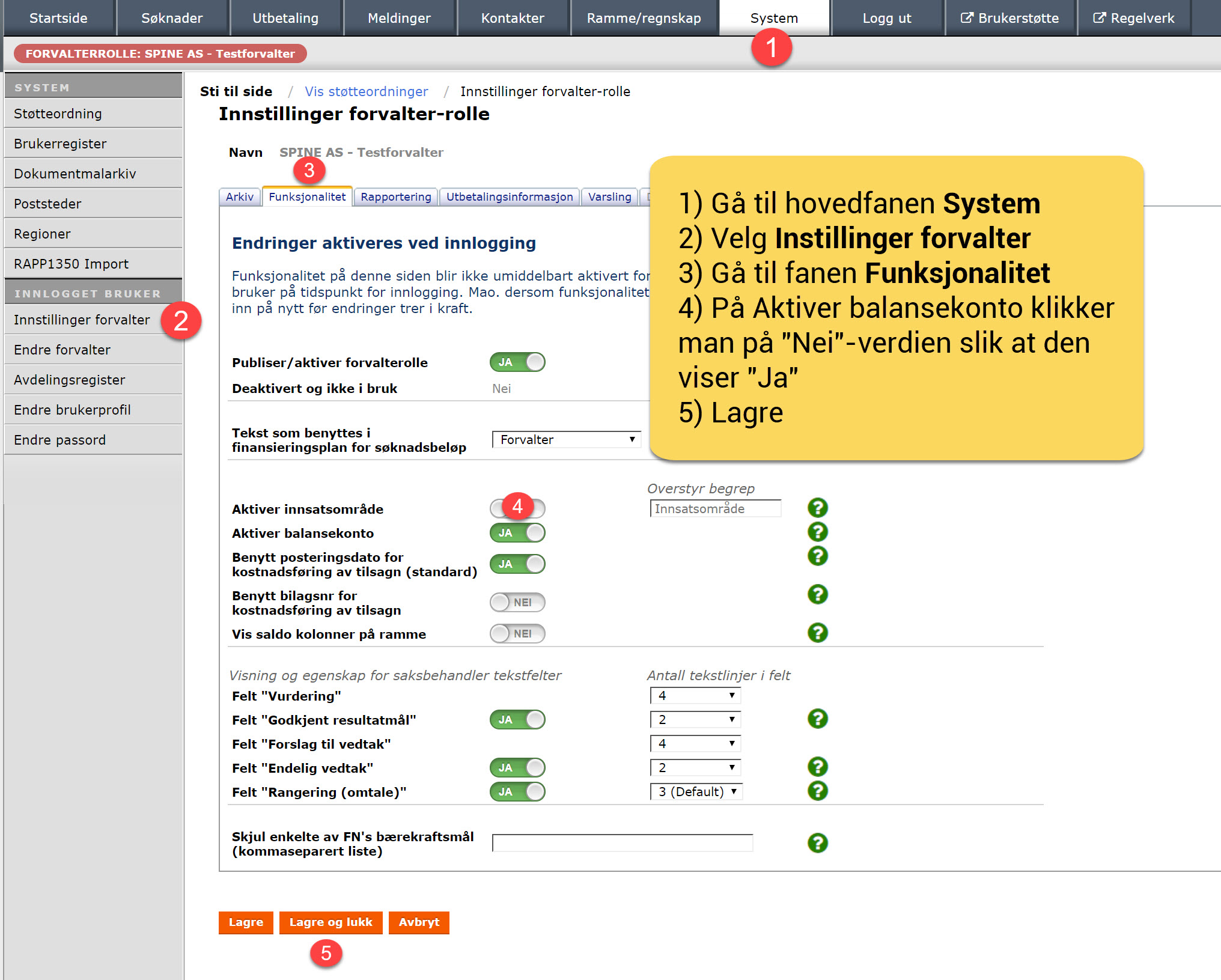Click the Skjul bærekraftsmål text input field
The height and width of the screenshot is (980, 1221).
622,843
